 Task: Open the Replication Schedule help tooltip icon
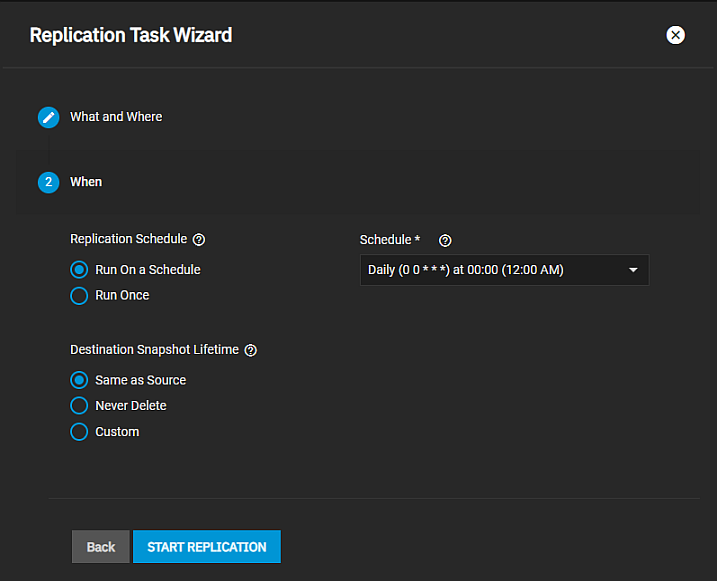[x=199, y=240]
